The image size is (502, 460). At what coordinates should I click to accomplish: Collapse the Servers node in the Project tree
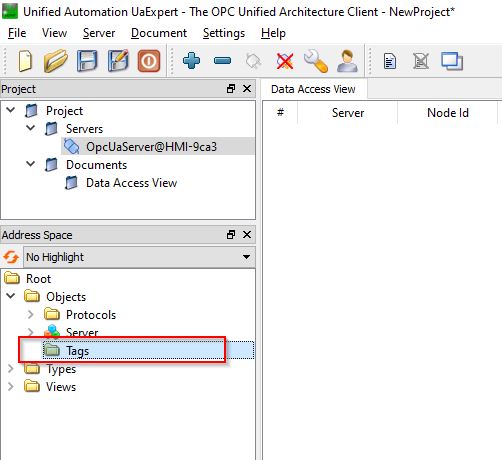tap(31, 128)
